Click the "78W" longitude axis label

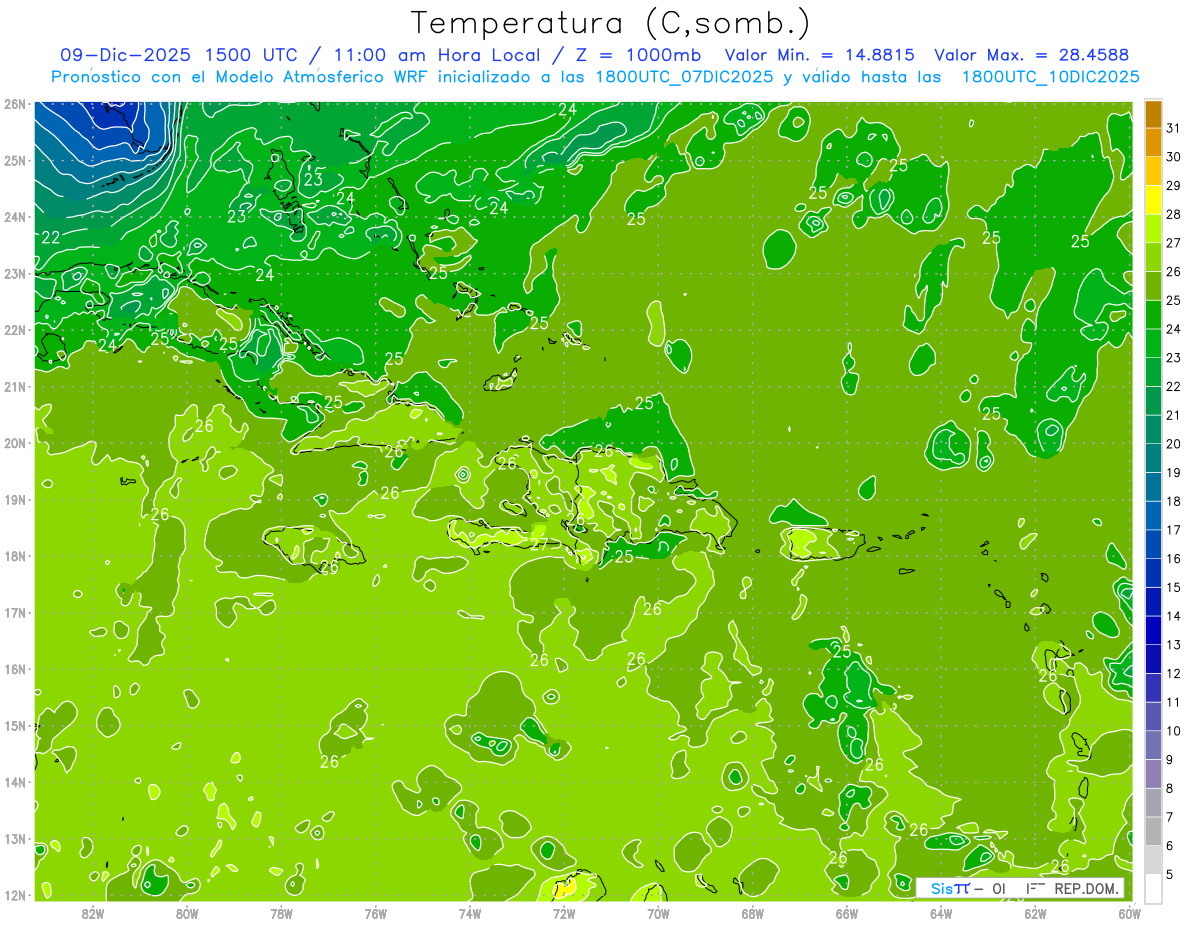pos(281,913)
